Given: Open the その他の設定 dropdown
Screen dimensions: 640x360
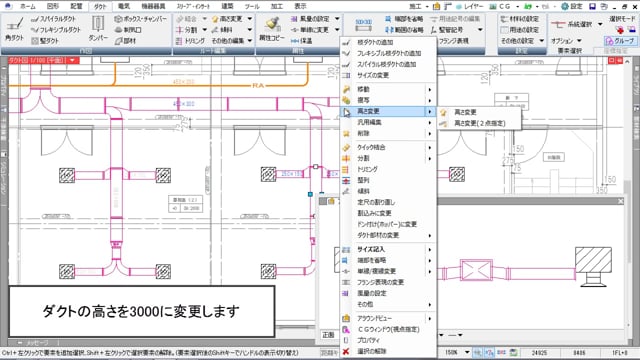Looking at the screenshot, I should point(522,41).
